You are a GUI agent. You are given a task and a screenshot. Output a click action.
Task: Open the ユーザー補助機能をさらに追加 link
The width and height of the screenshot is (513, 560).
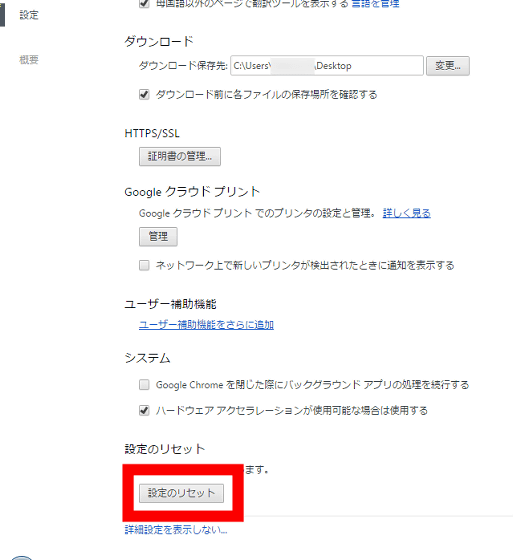pos(206,325)
